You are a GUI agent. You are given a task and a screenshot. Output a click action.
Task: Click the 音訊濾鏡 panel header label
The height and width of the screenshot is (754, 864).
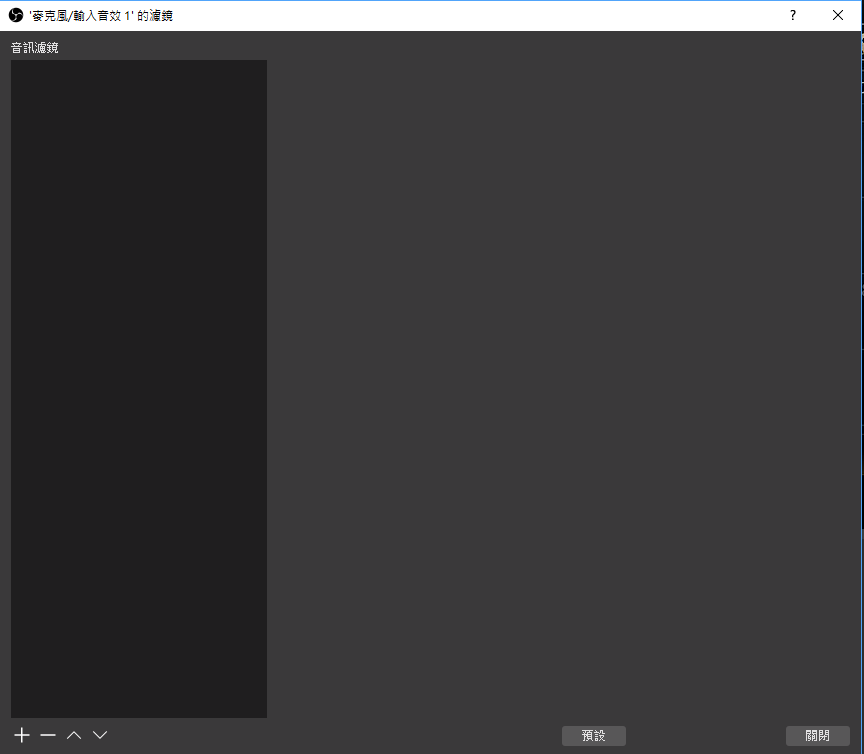[x=34, y=47]
